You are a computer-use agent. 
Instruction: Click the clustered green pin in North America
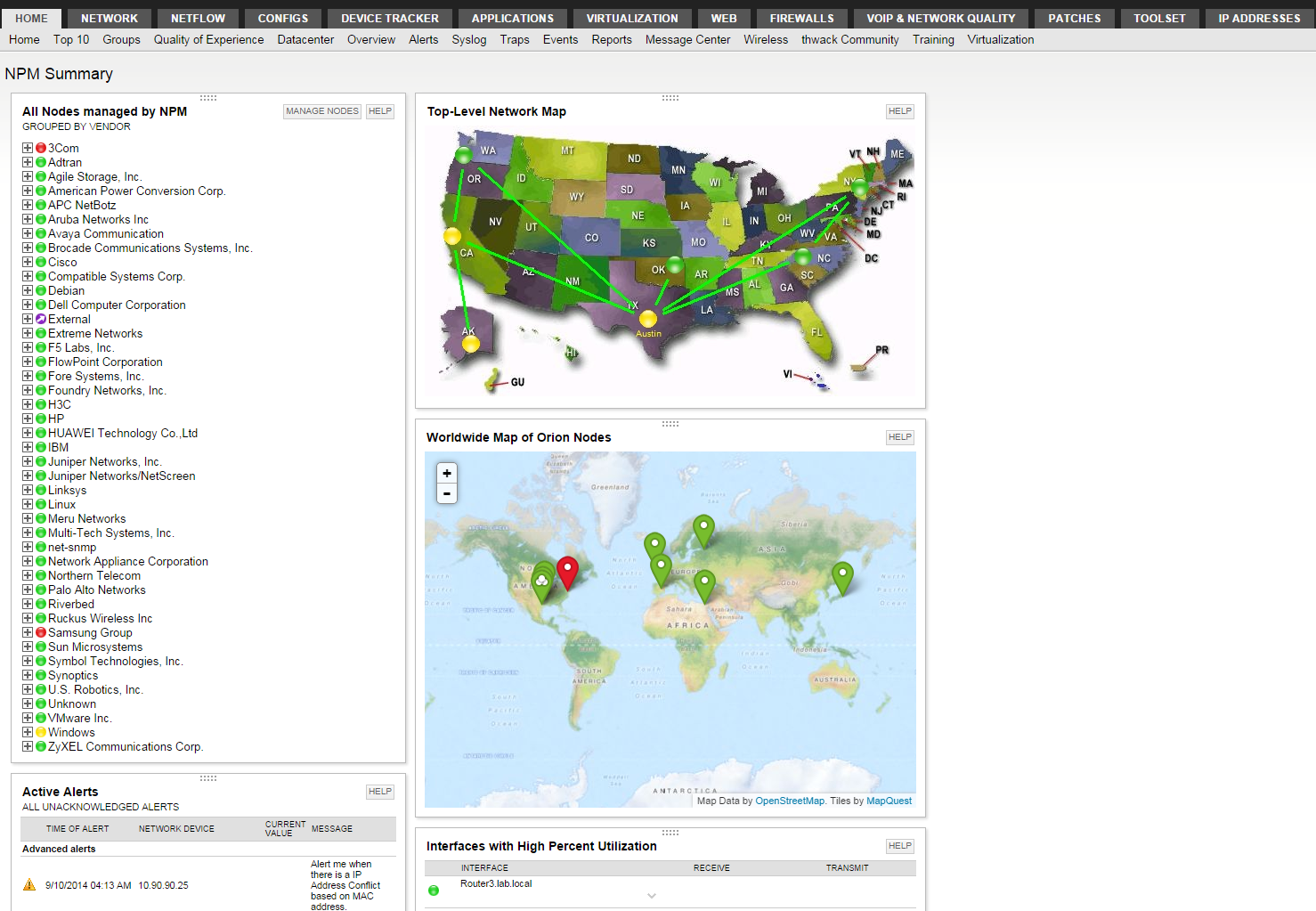pyautogui.click(x=541, y=584)
